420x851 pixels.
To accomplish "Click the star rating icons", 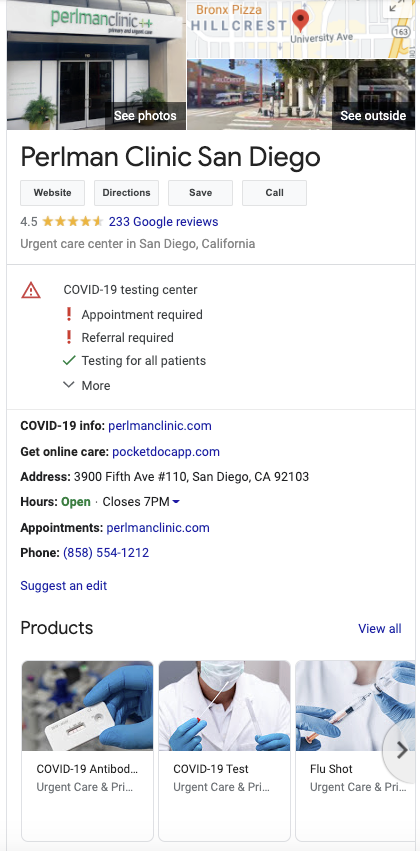I will pos(72,221).
